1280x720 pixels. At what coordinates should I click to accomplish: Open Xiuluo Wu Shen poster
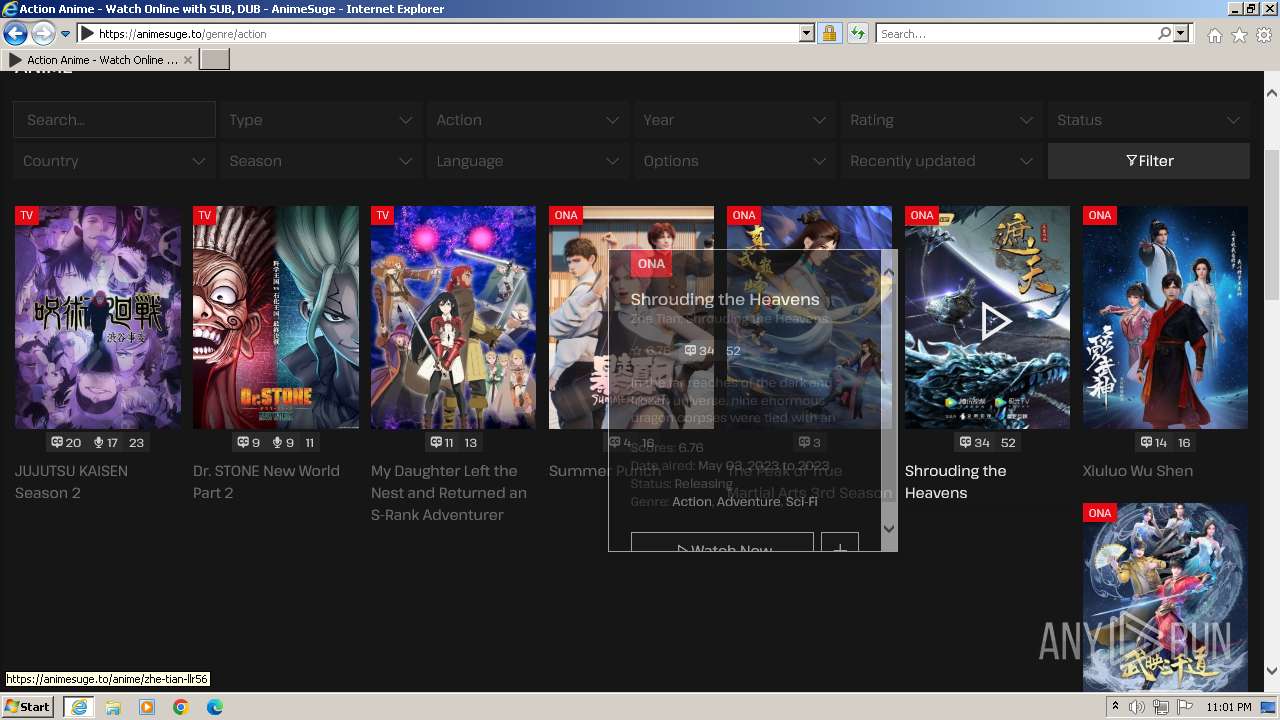coord(1166,317)
